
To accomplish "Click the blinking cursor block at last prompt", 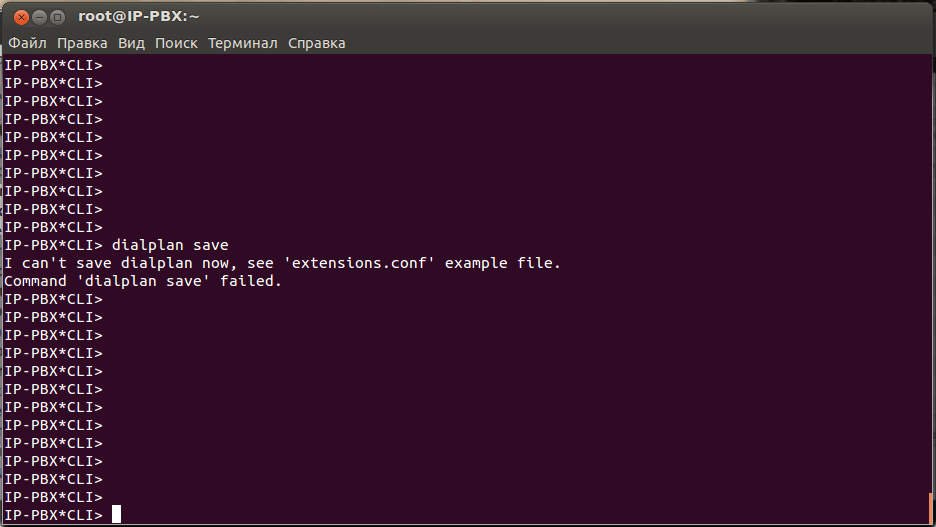I will tap(116, 515).
